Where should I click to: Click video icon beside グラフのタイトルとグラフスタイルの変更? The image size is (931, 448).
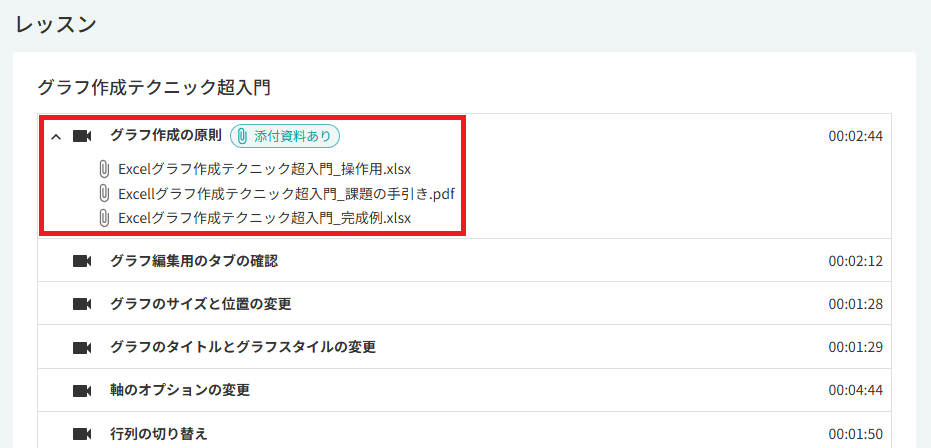point(82,347)
